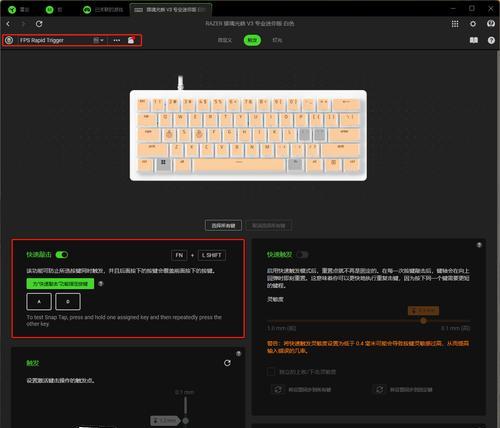The width and height of the screenshot is (500, 428).
Task: Select the assigned D key box
Action: [68, 302]
